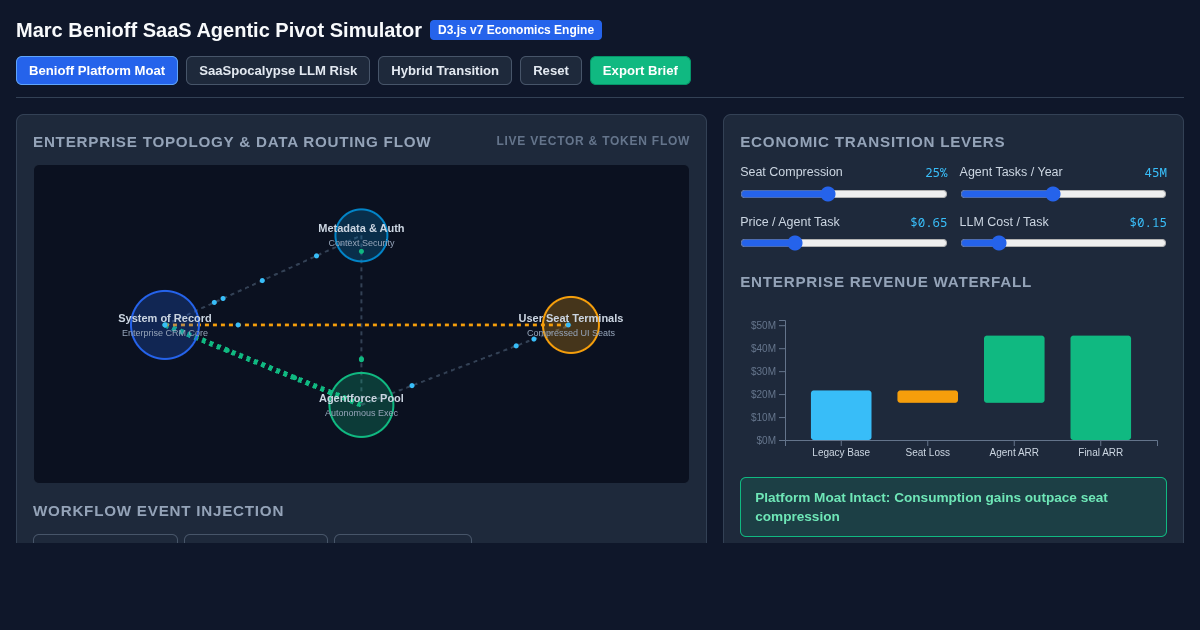Click the $0.15 LLM cost value
The height and width of the screenshot is (630, 1200).
(1148, 223)
